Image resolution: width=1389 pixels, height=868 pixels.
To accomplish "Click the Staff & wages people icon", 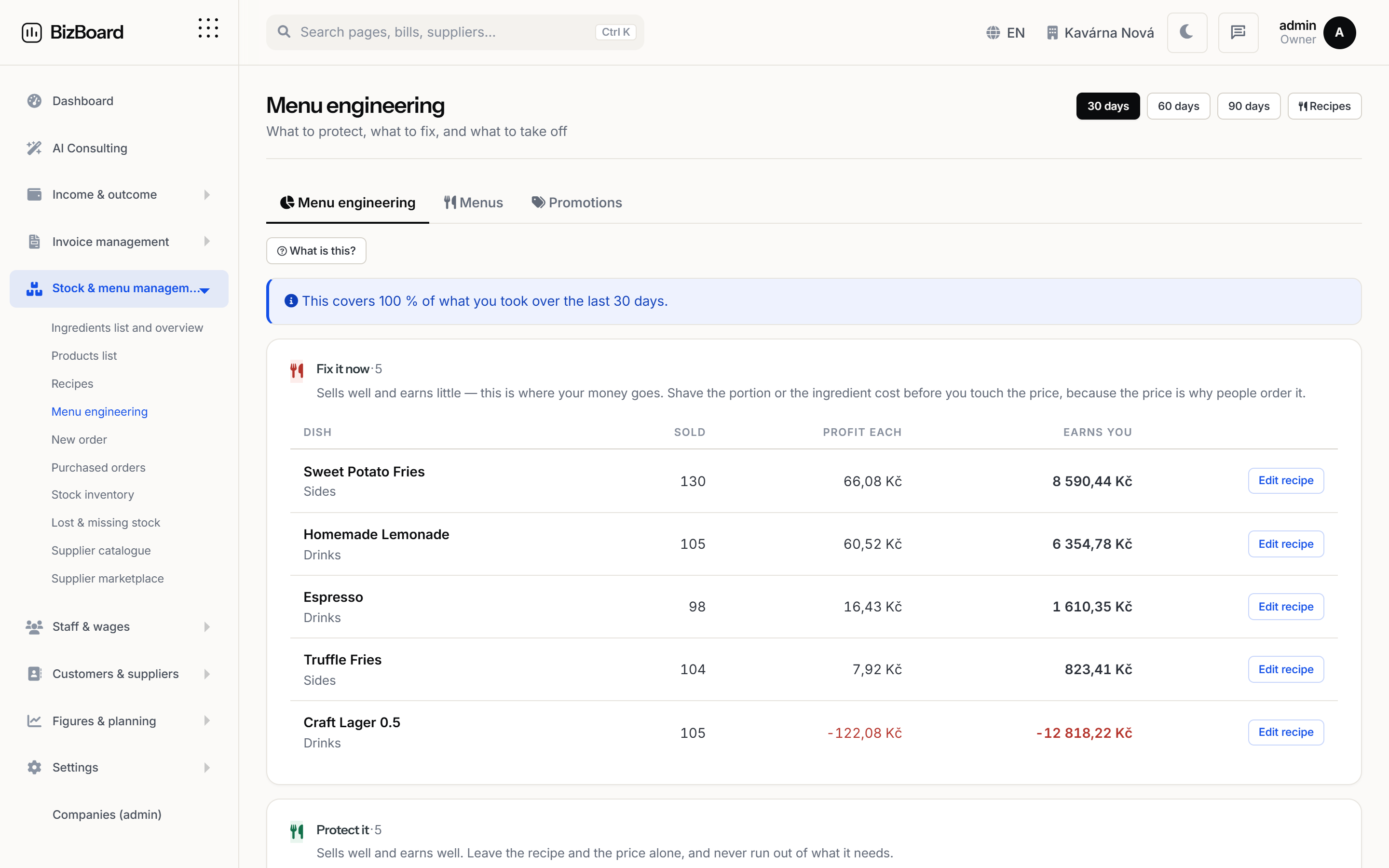I will coord(34,627).
